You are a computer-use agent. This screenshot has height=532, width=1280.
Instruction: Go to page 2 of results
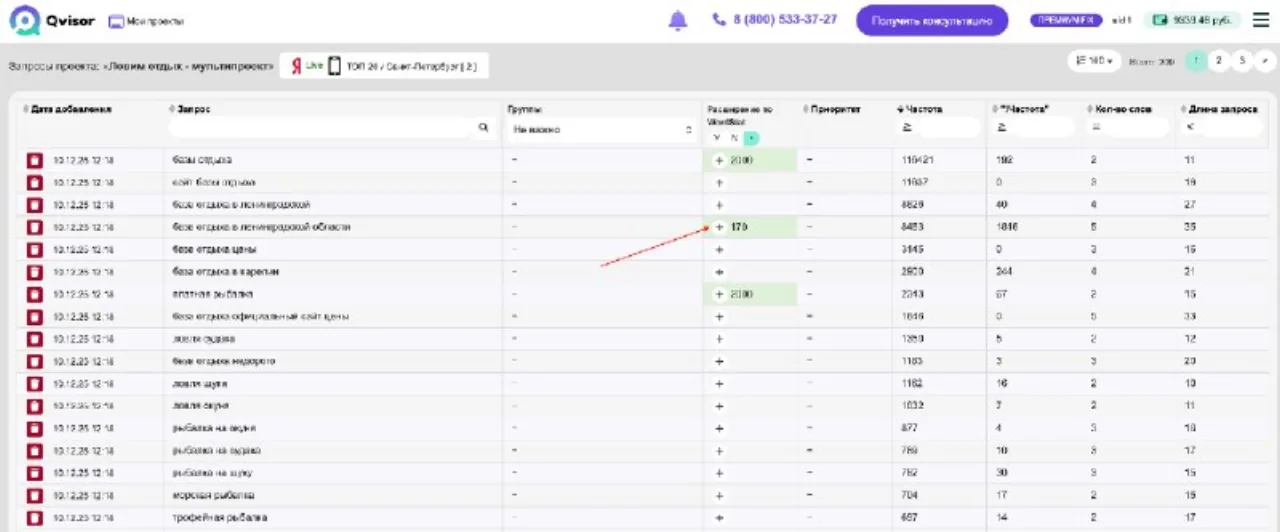point(1219,61)
